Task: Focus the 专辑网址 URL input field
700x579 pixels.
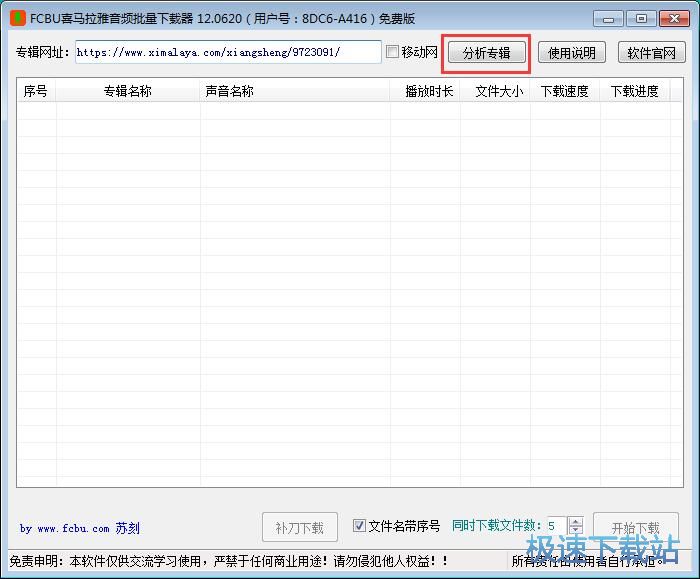Action: pos(228,52)
